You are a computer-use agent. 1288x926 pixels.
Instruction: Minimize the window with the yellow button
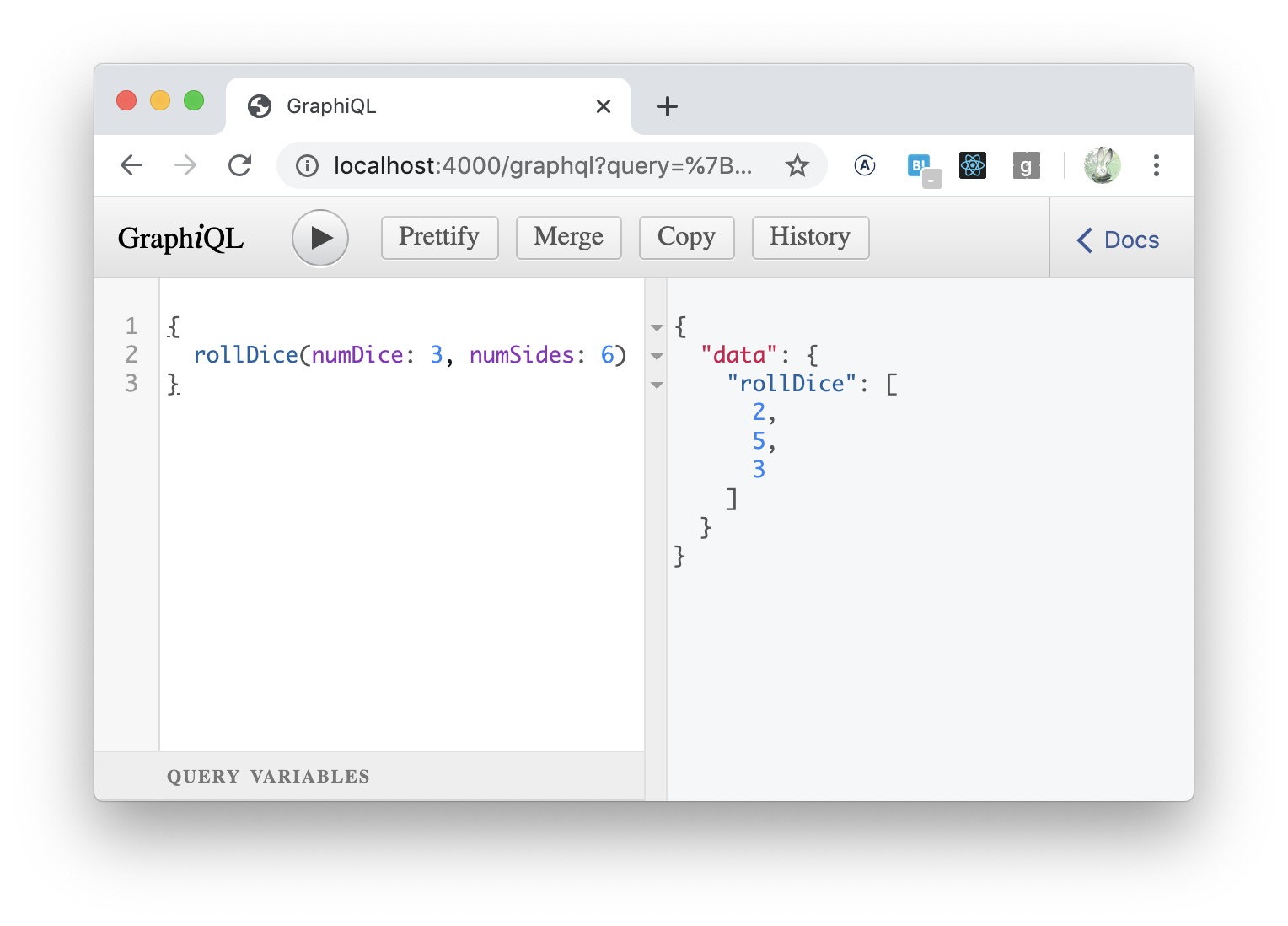pos(160,100)
